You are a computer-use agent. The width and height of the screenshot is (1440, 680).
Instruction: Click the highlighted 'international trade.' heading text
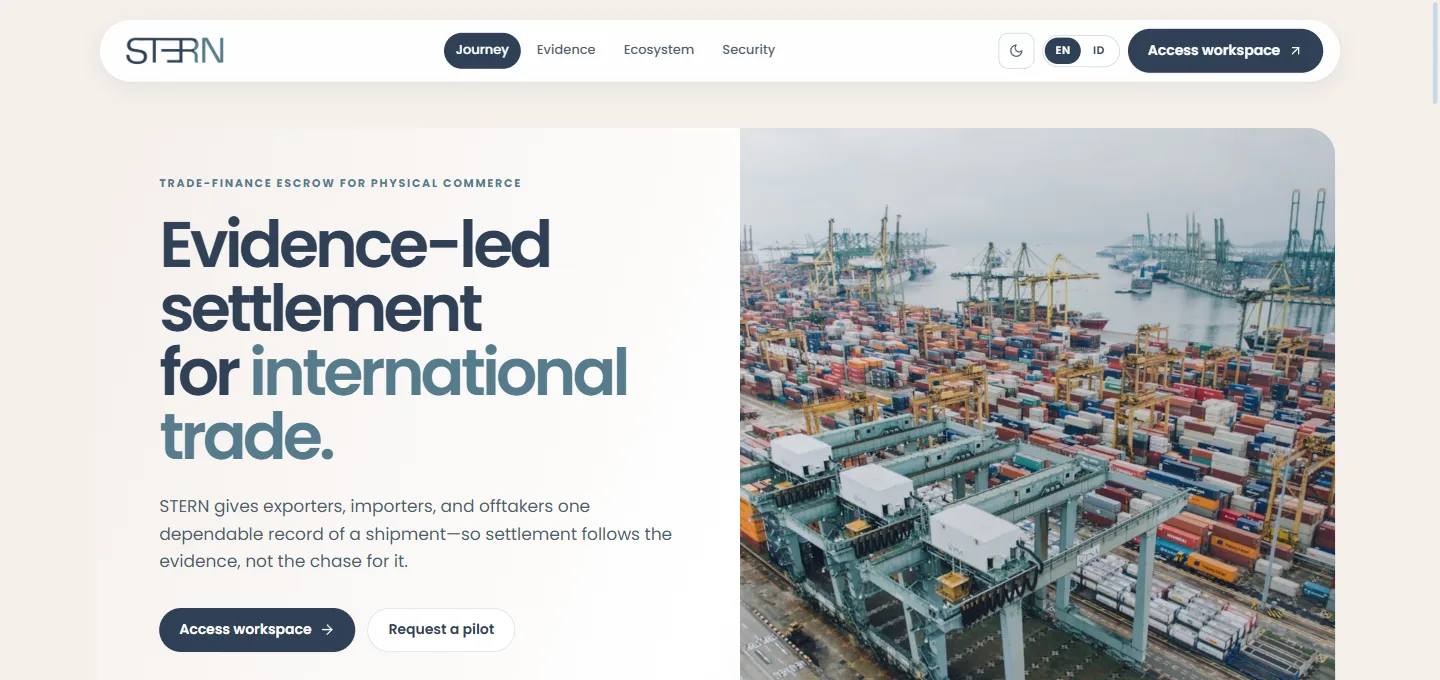point(394,404)
